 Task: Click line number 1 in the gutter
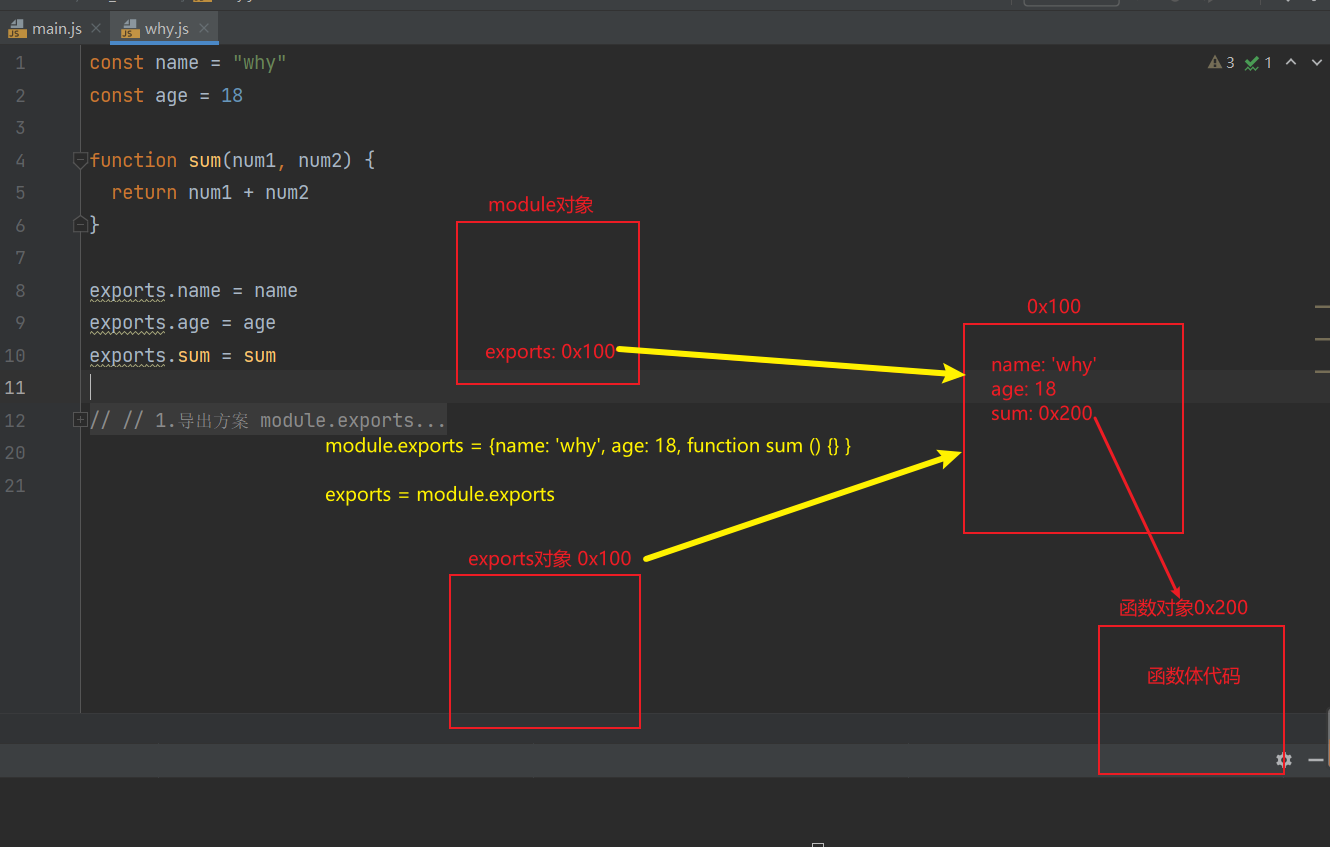point(20,63)
